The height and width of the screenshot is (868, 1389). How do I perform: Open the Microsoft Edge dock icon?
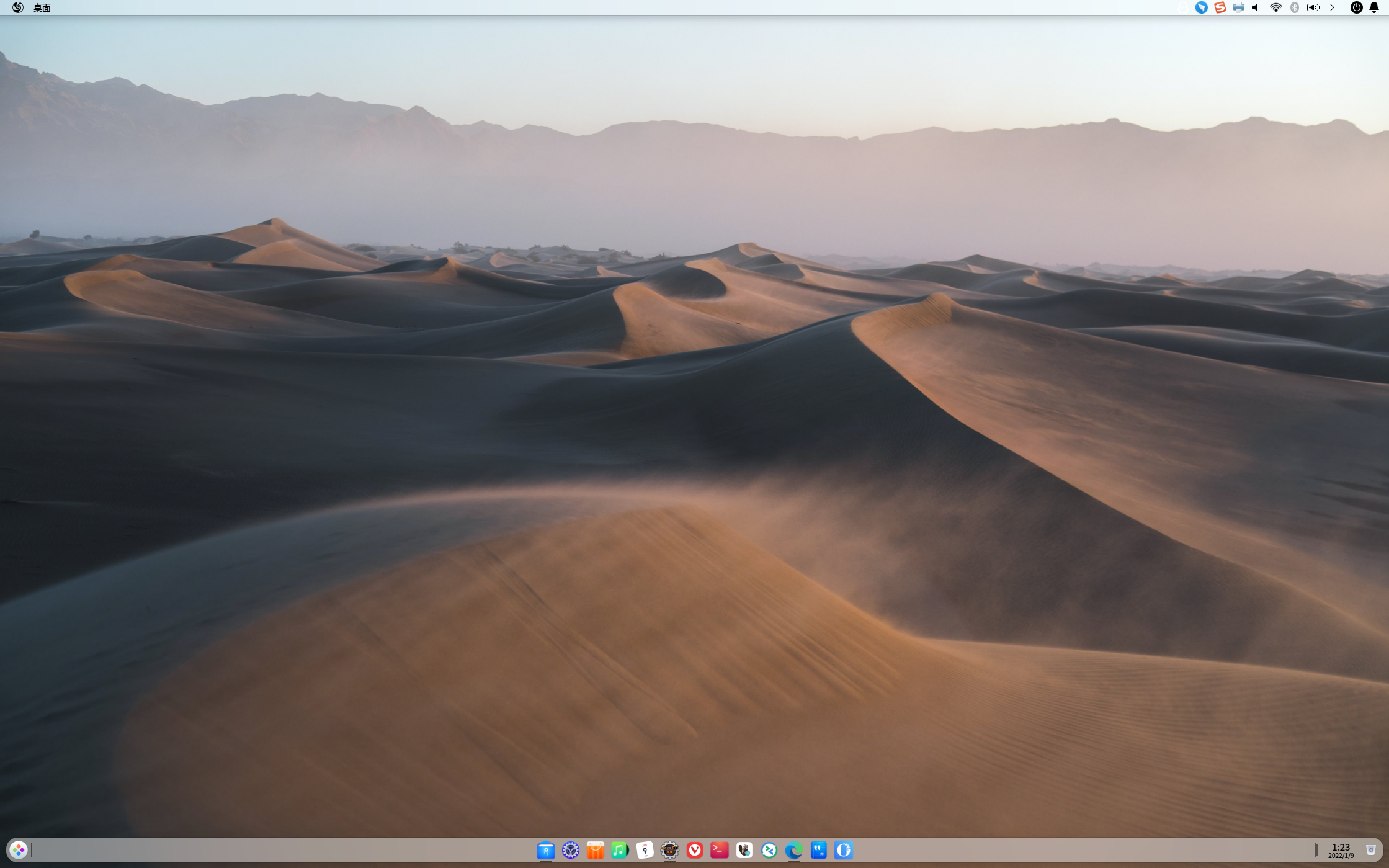pos(793,850)
